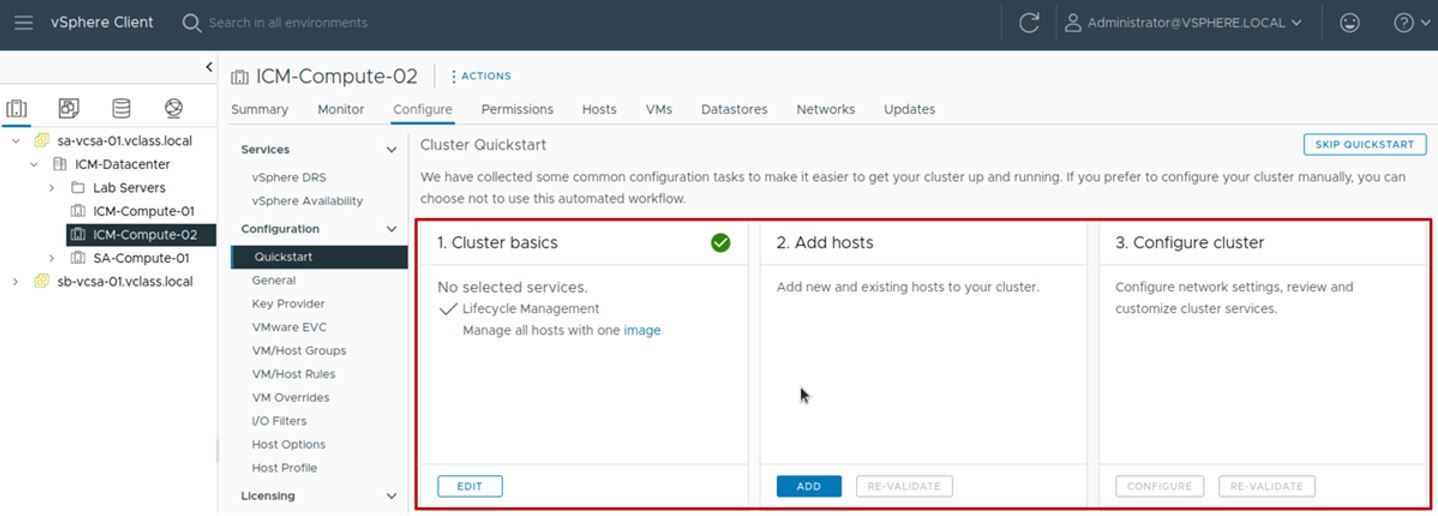The image size is (1438, 516).
Task: Switch to the Datastores tab
Action: [733, 109]
